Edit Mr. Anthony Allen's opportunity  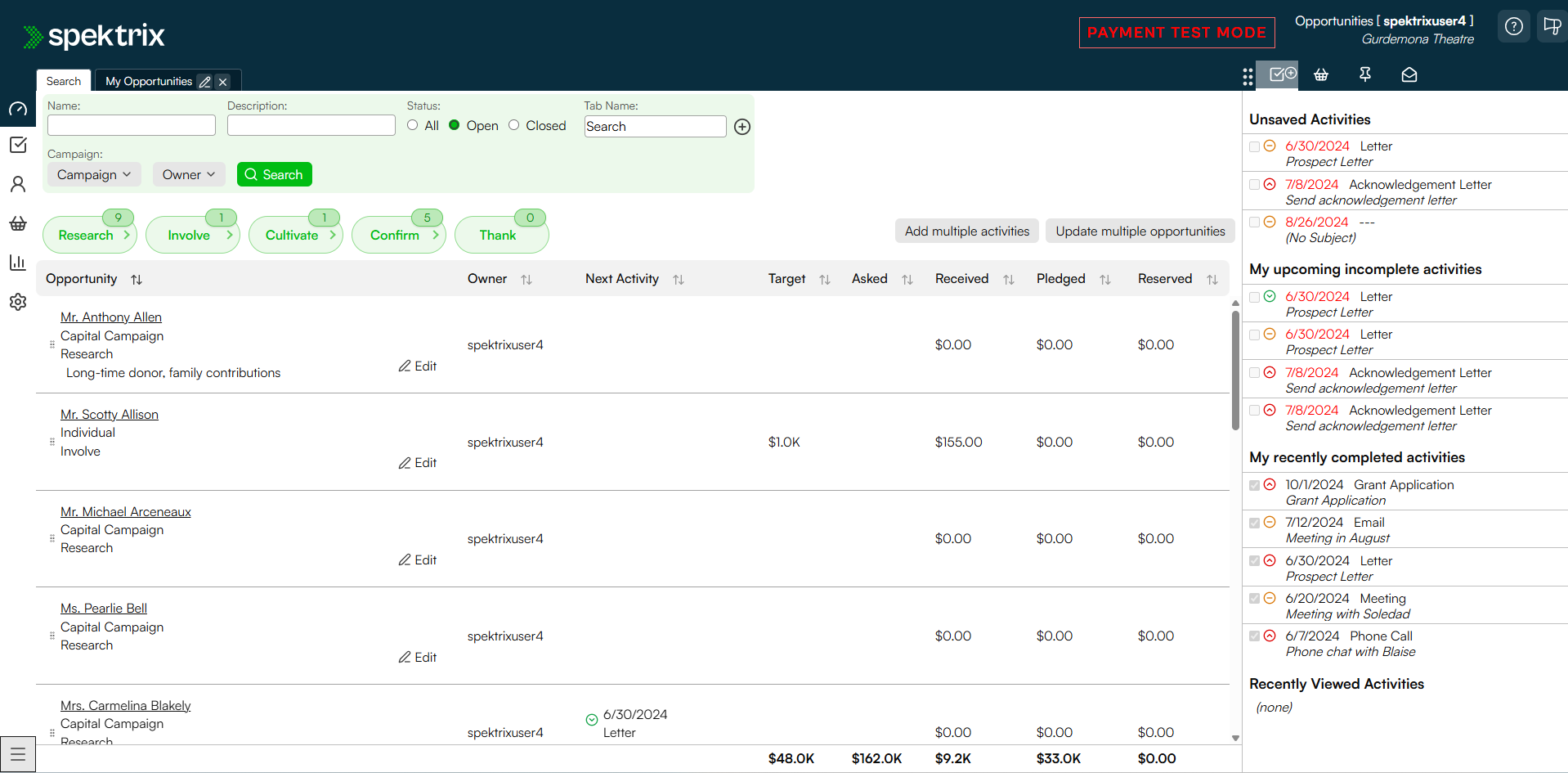click(x=418, y=366)
